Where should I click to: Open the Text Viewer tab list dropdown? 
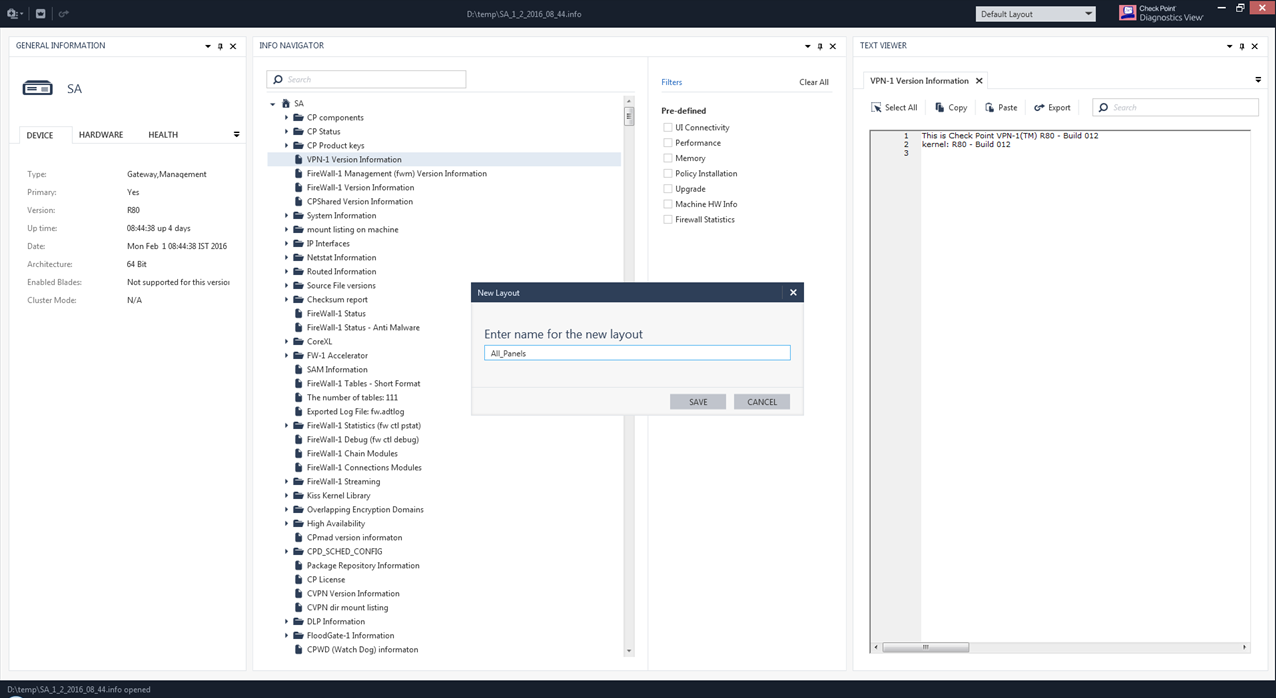[1258, 80]
